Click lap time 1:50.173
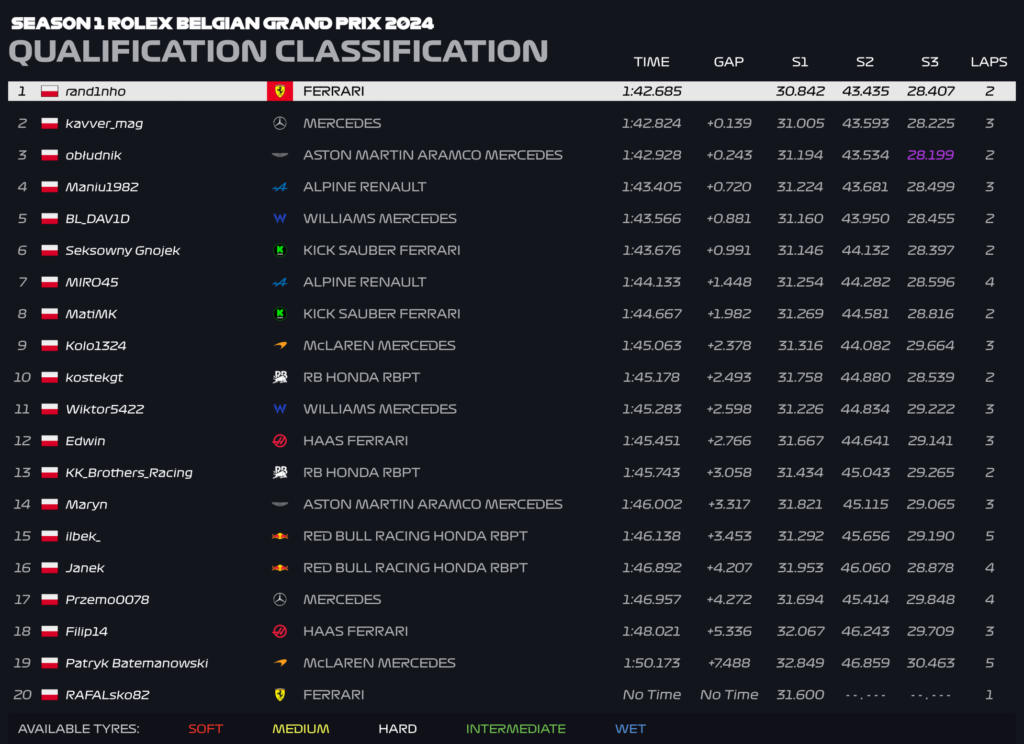1024x744 pixels. [x=652, y=664]
